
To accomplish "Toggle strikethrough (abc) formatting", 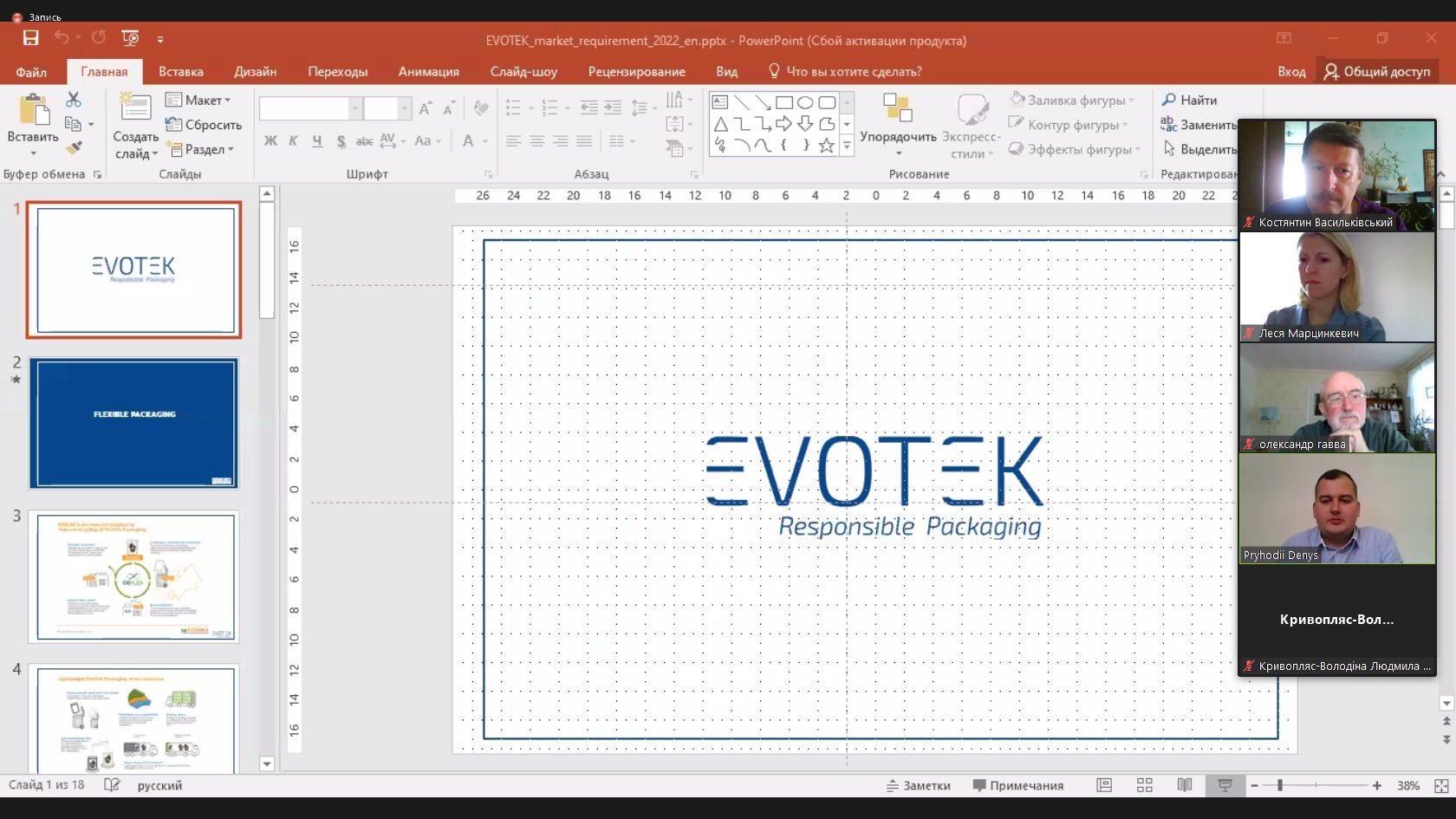I will [364, 140].
